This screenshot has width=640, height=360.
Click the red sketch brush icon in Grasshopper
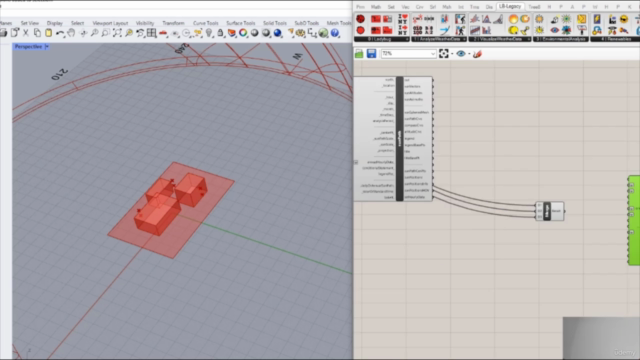[x=477, y=53]
